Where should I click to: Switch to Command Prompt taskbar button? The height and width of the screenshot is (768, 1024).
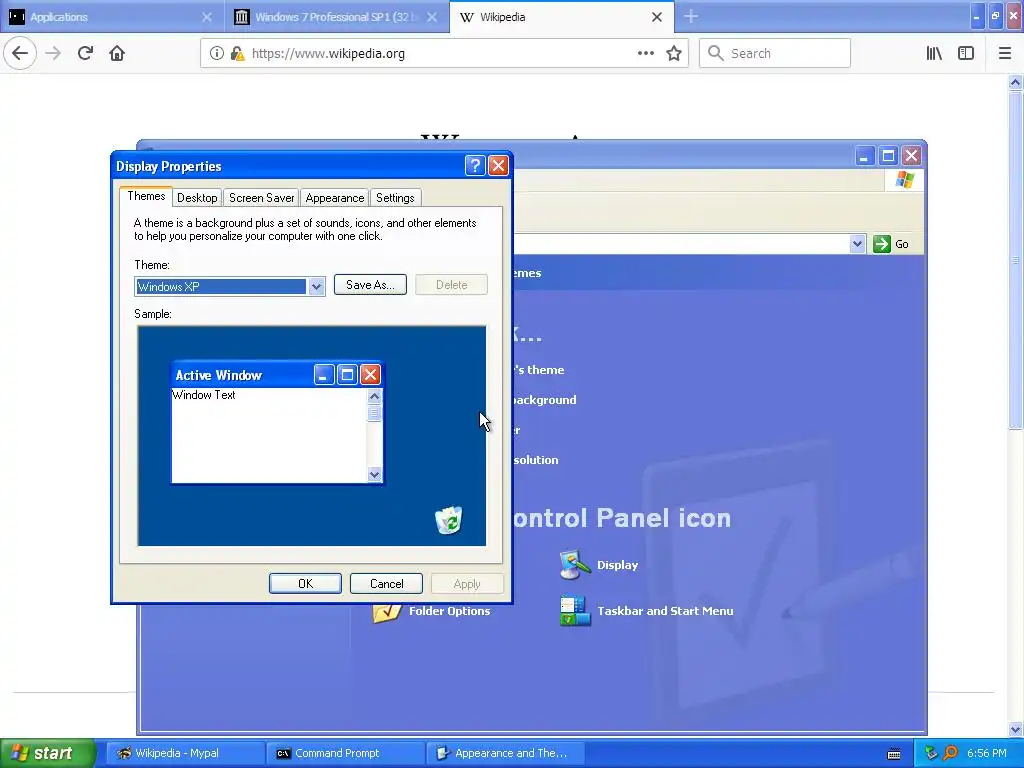click(345, 753)
